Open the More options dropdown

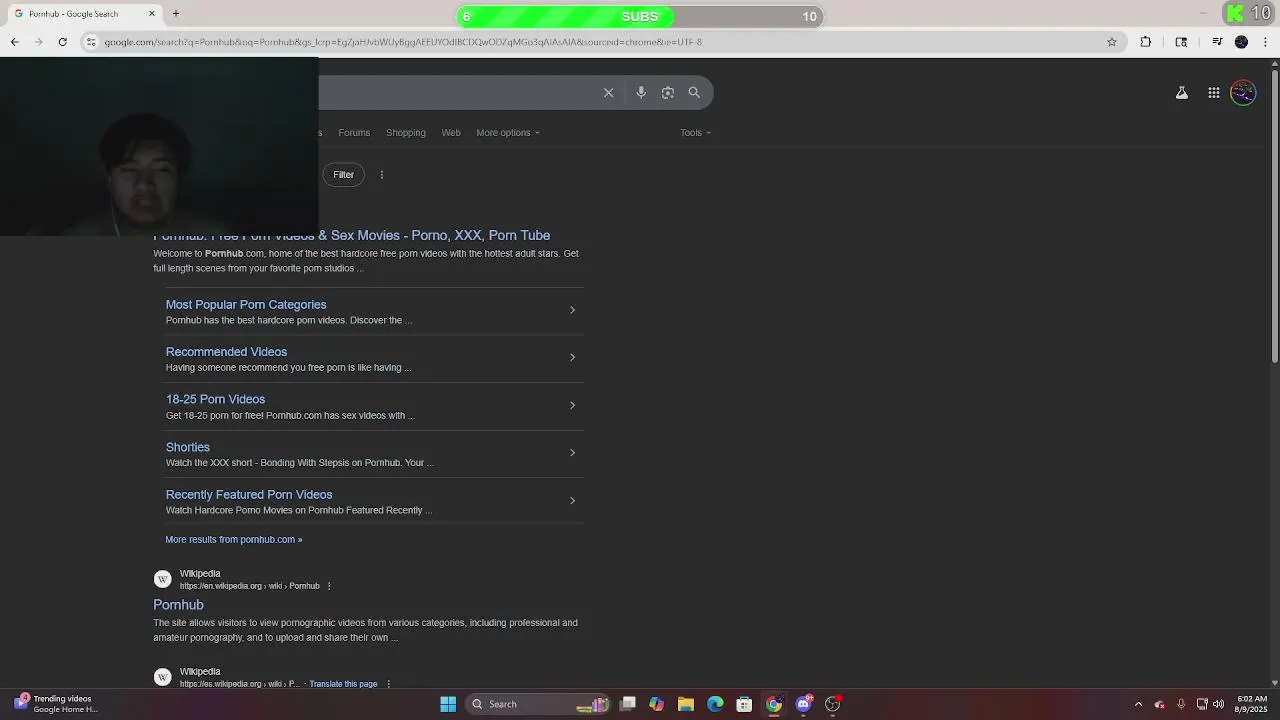click(x=508, y=132)
